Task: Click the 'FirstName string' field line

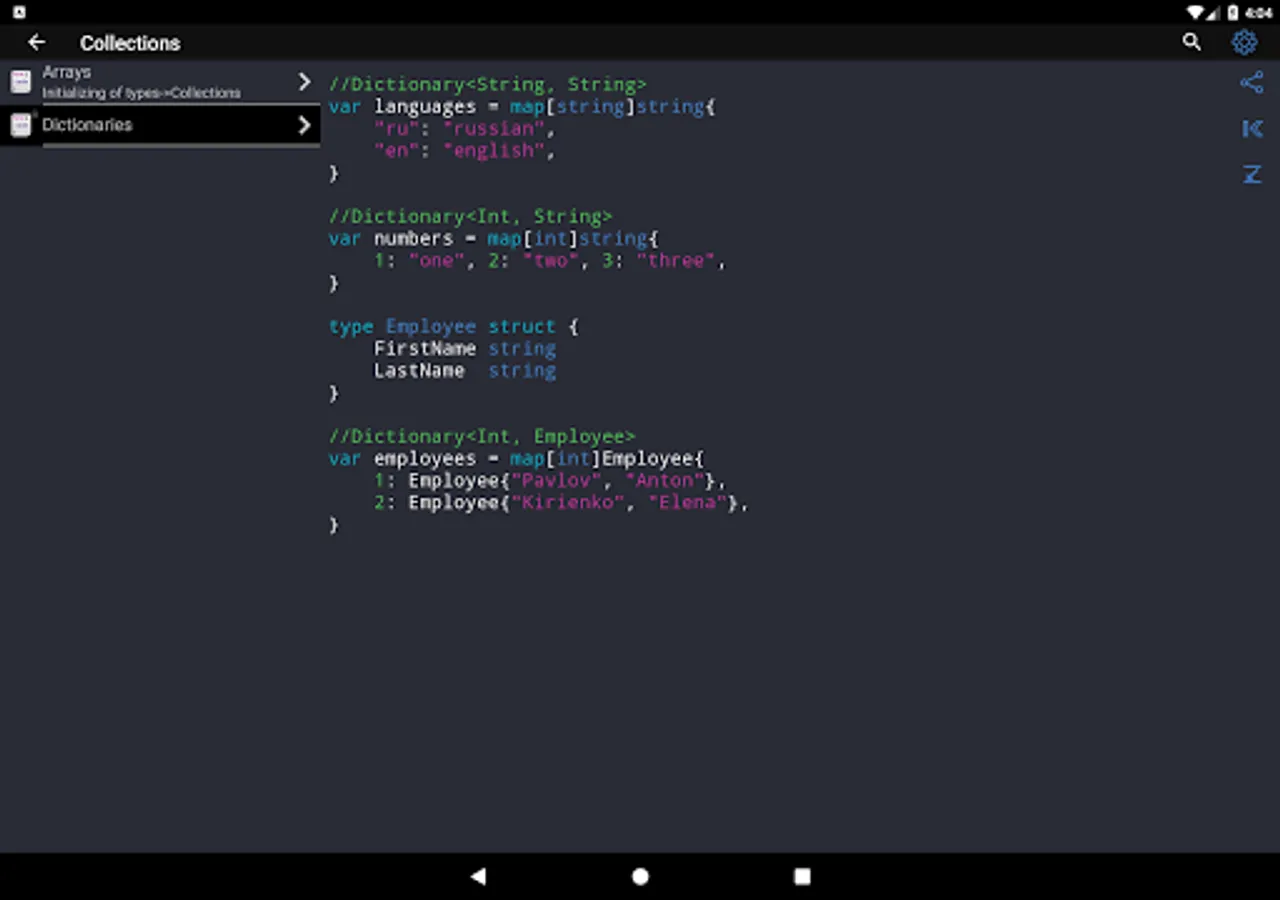Action: click(x=465, y=348)
